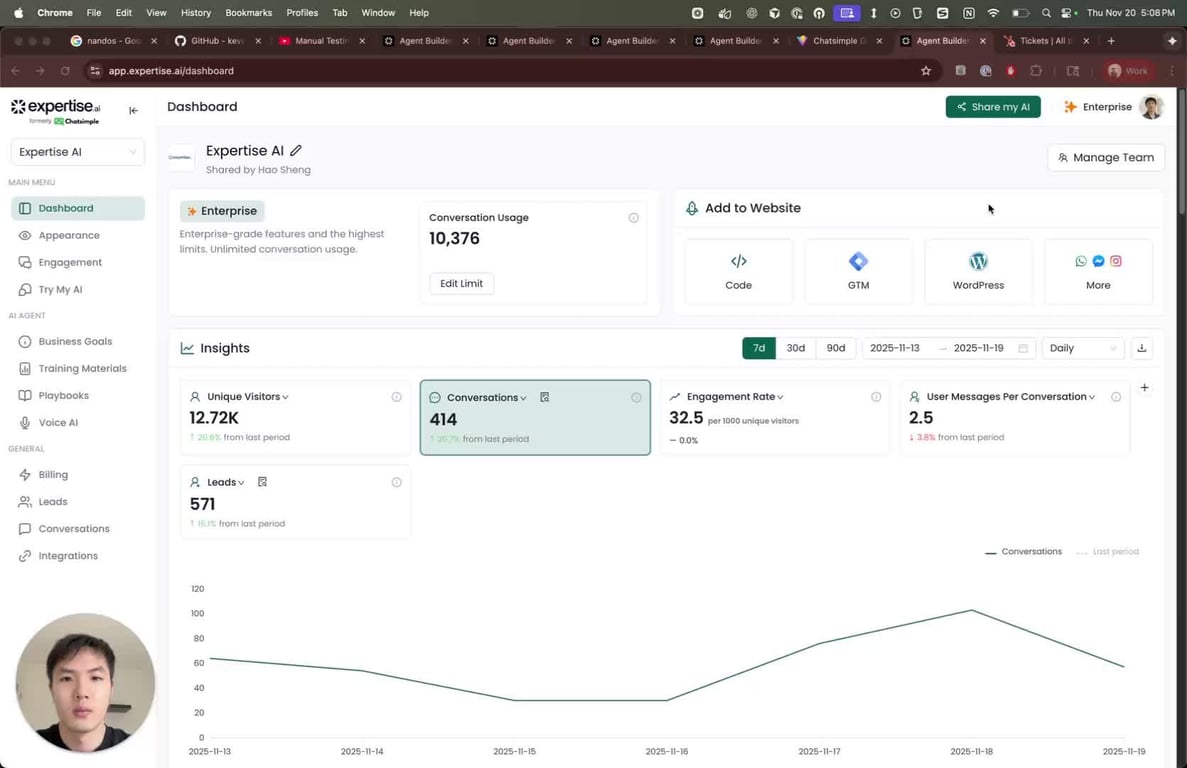Click the end date 2025-11-19 field

[x=978, y=348]
